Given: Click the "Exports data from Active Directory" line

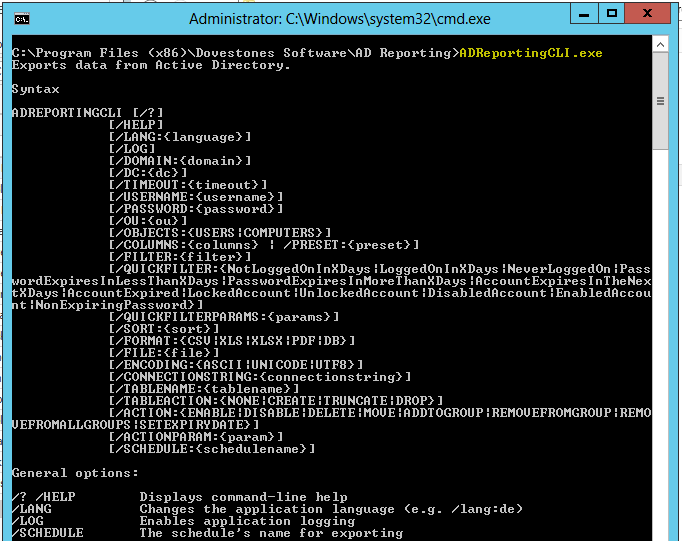Looking at the screenshot, I should [151, 65].
